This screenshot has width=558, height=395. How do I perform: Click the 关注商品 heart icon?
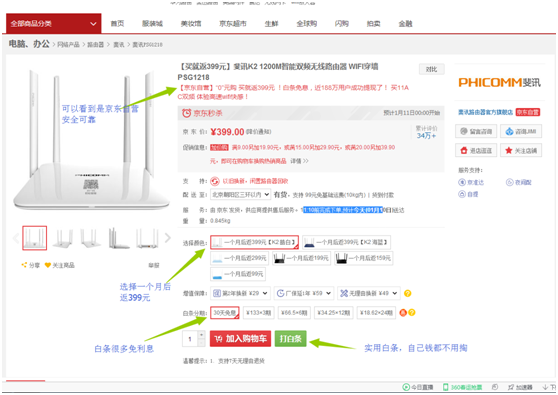pyautogui.click(x=48, y=265)
